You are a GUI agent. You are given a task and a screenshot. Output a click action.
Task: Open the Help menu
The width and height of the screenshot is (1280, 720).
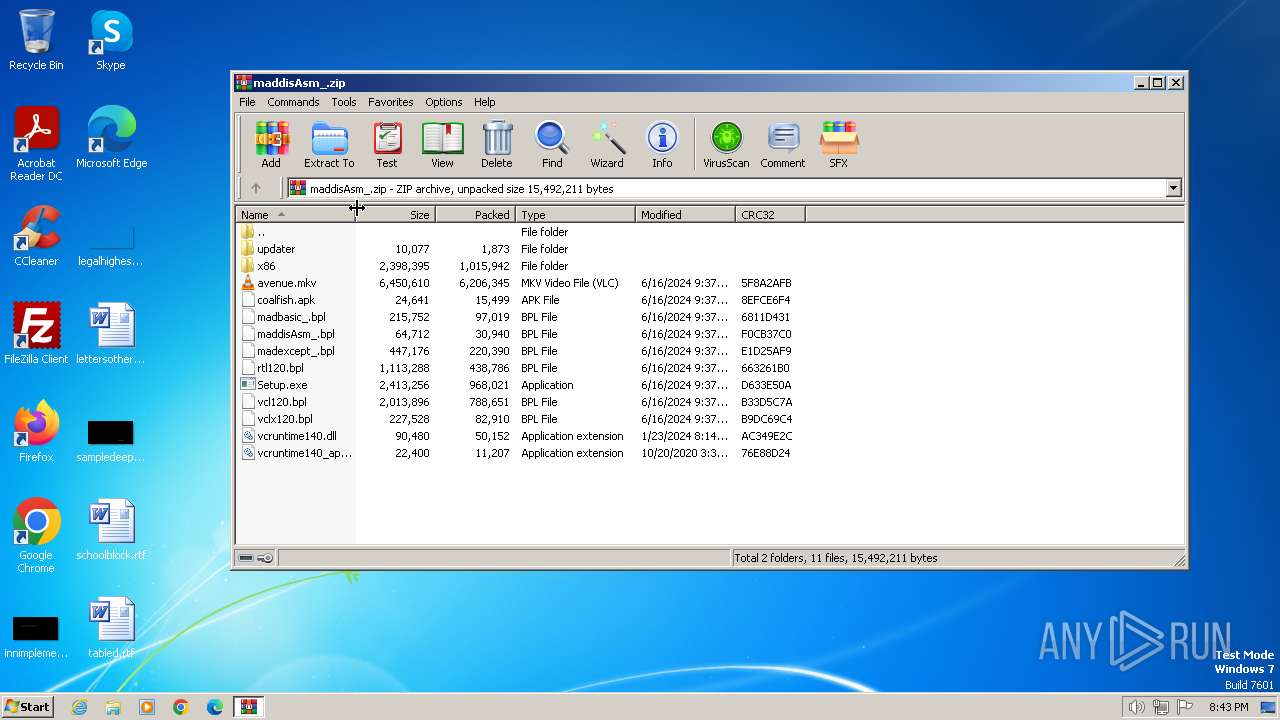click(x=485, y=102)
